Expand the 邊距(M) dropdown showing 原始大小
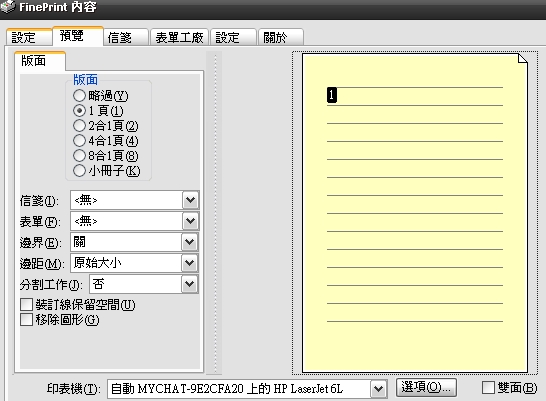 pyautogui.click(x=190, y=263)
